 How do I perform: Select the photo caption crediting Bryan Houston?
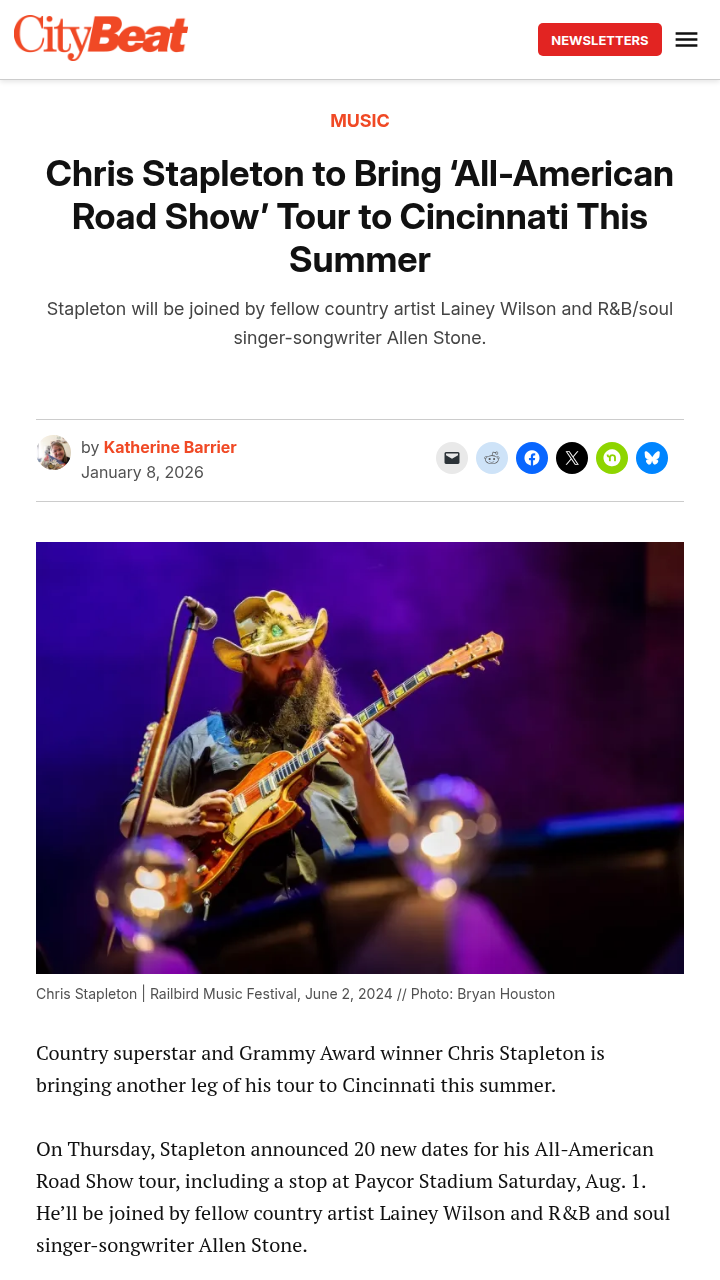pyautogui.click(x=296, y=994)
